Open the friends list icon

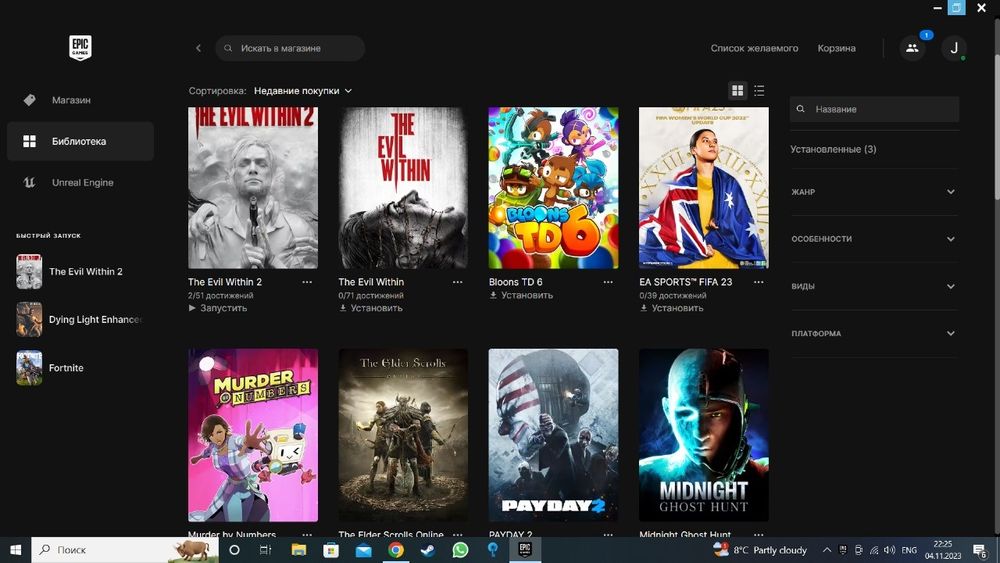(913, 48)
